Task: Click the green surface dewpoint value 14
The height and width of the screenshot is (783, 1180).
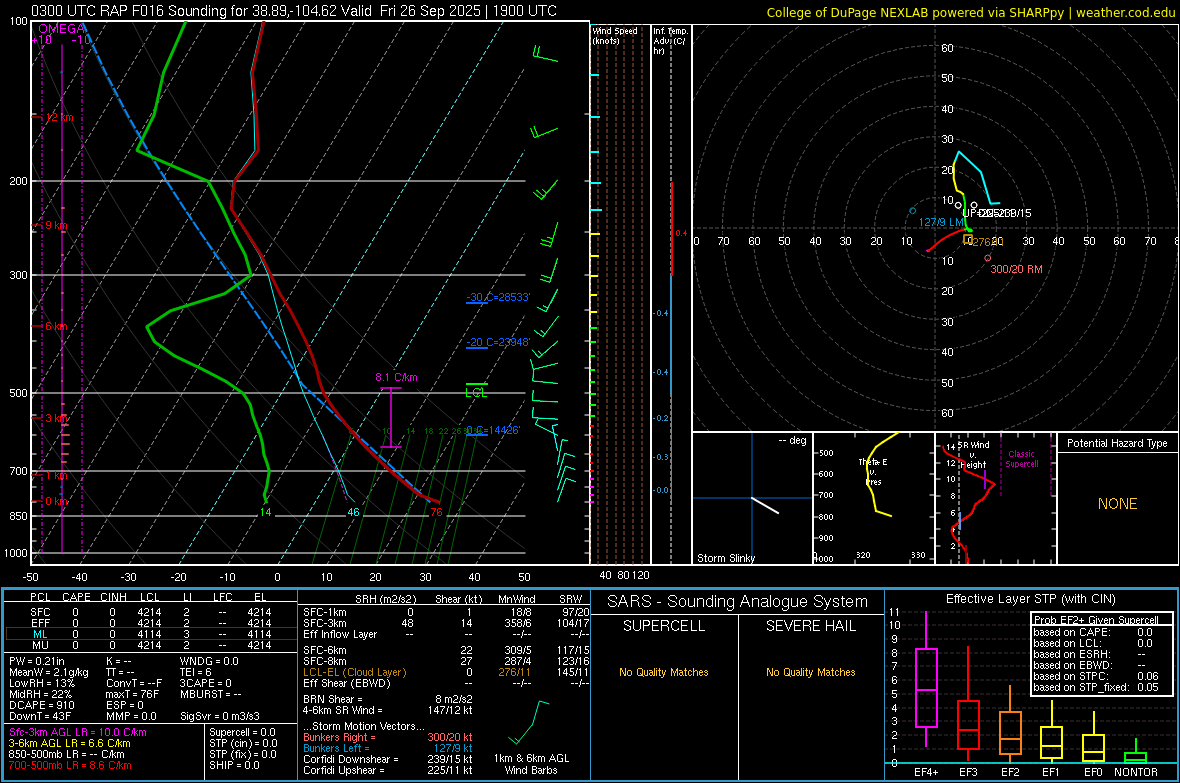Action: [x=265, y=512]
